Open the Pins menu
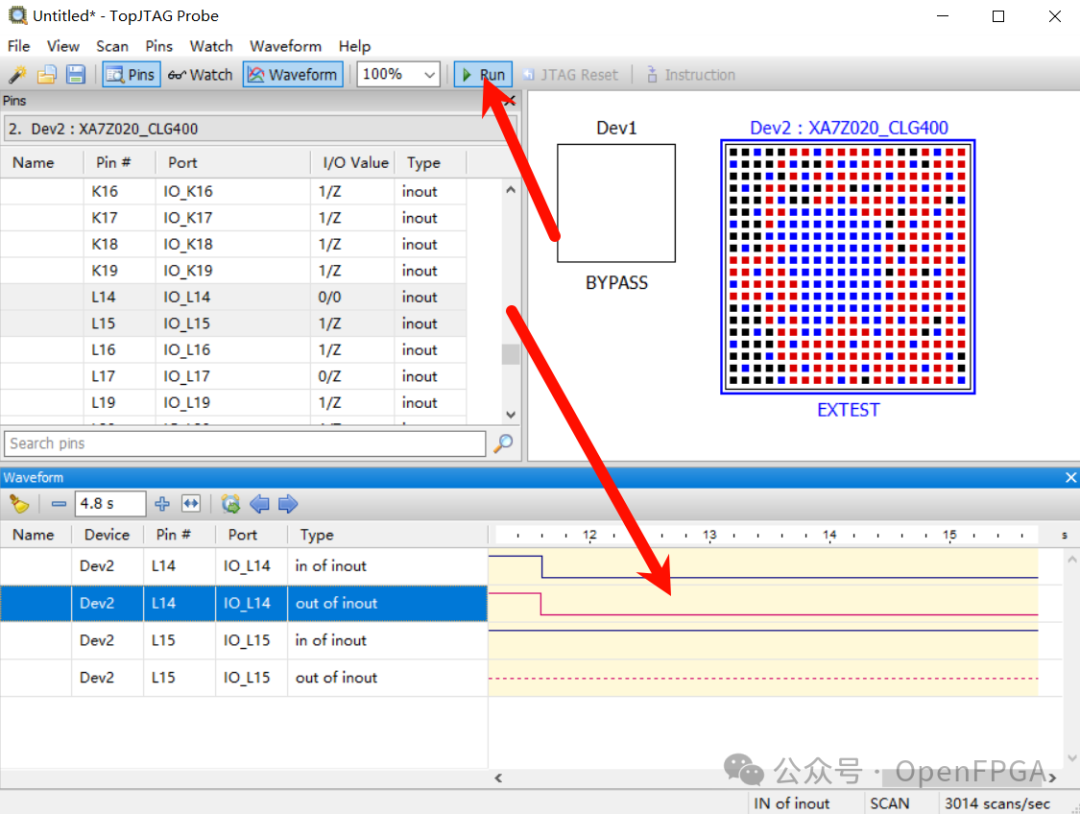 [x=158, y=46]
